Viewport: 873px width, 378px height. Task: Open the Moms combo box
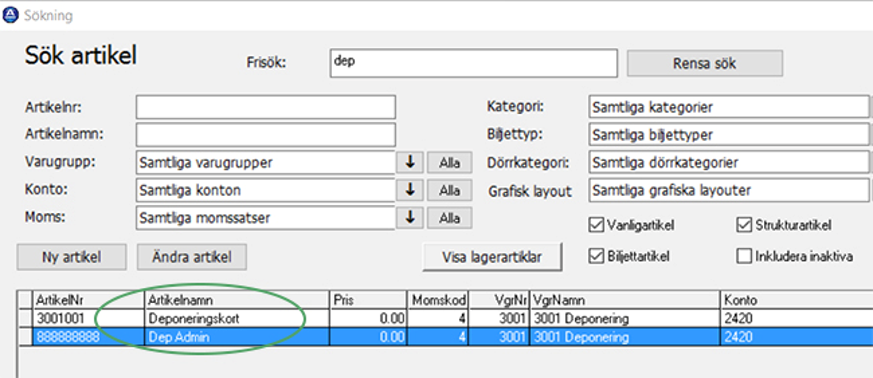[266, 218]
